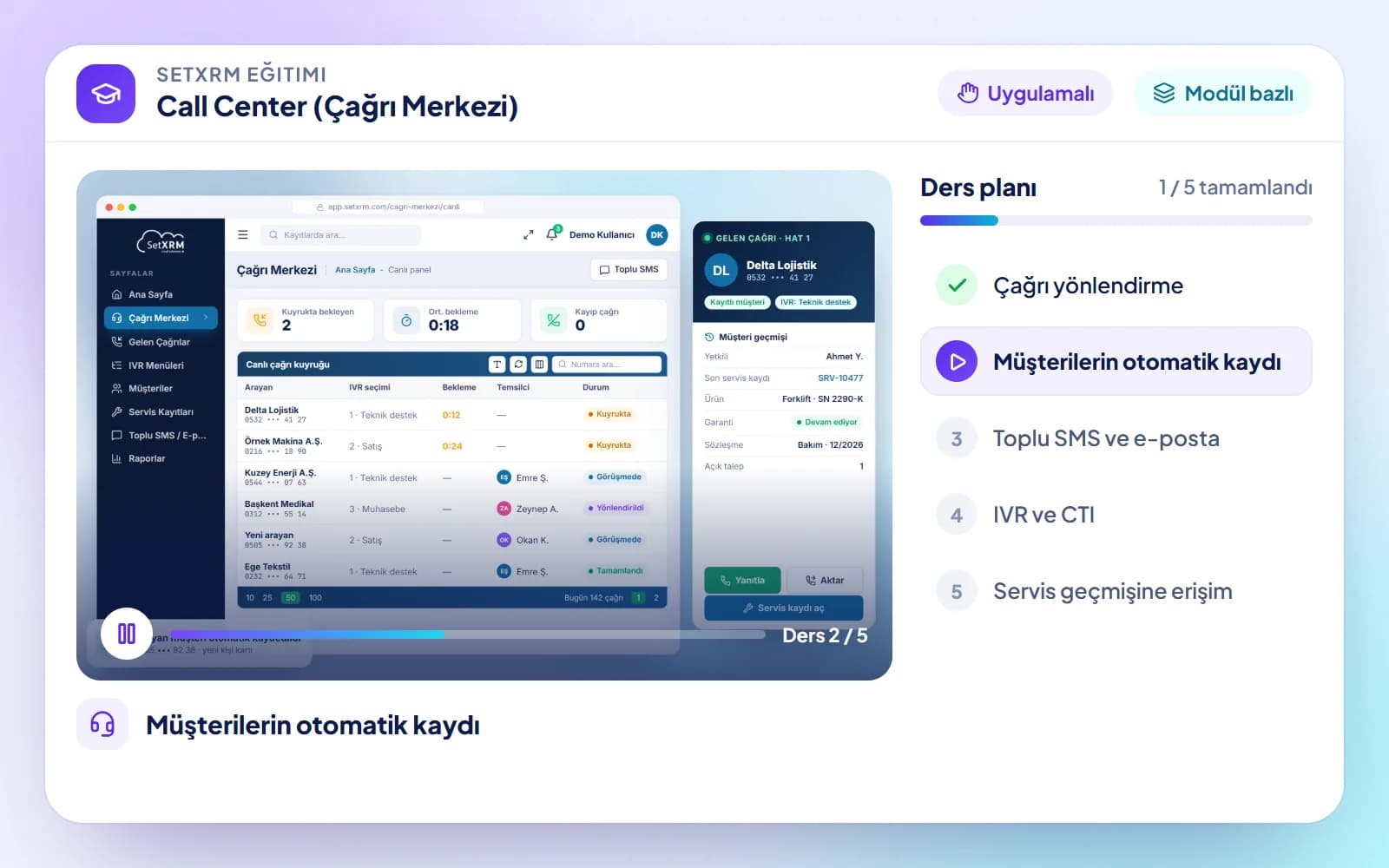1389x868 pixels.
Task: Refresh the Canlı çağrı kuyruğu list
Action: (518, 365)
